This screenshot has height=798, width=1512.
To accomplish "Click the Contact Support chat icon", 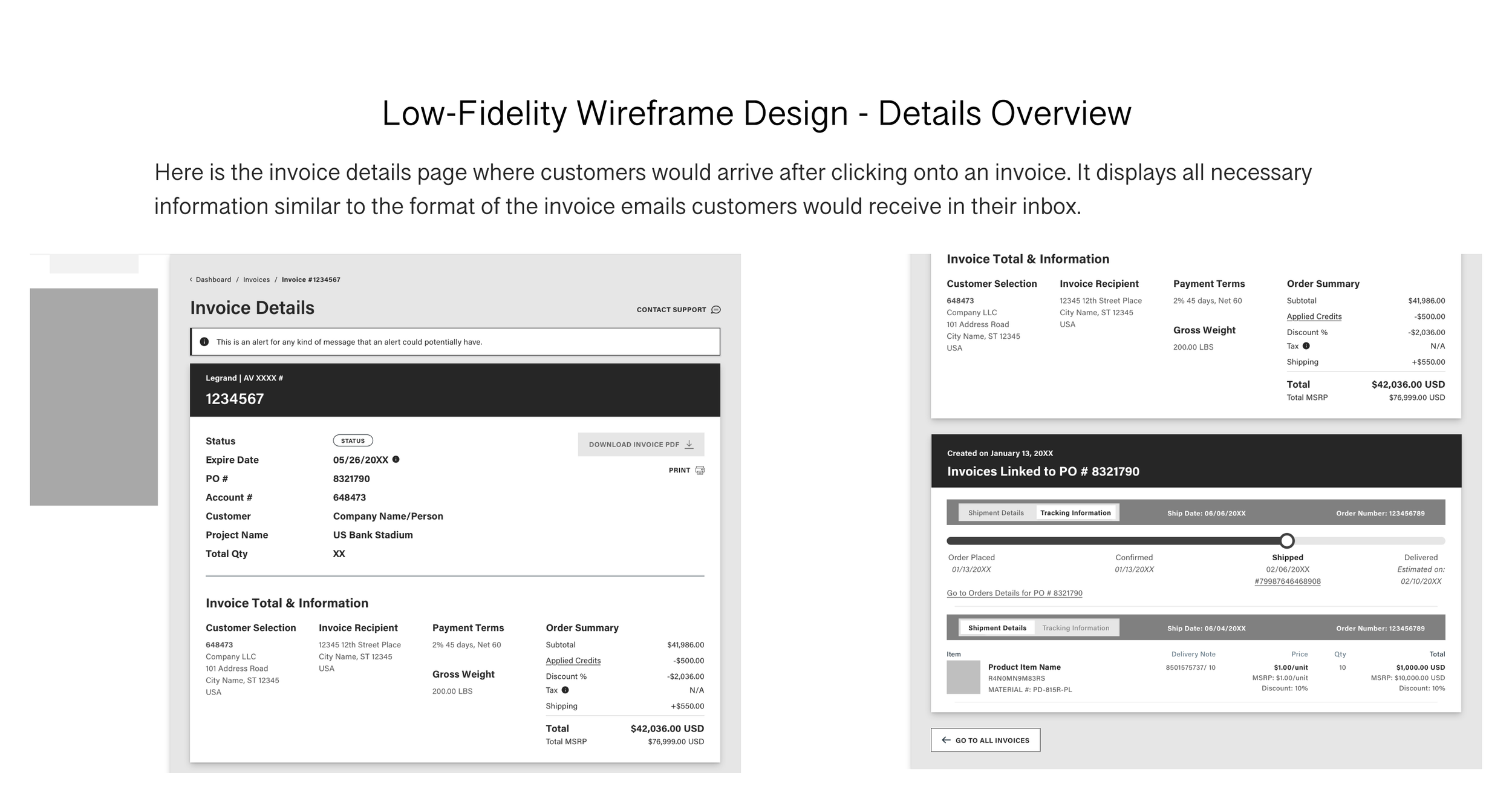I will tap(716, 310).
